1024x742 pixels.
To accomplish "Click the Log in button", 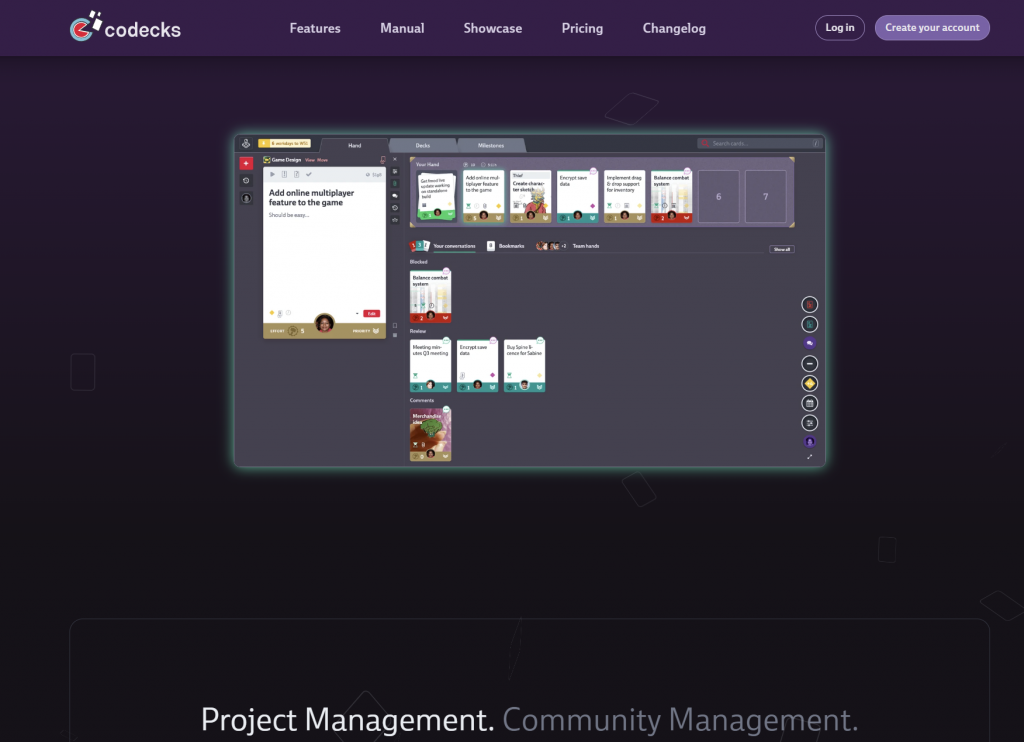I will (x=839, y=27).
